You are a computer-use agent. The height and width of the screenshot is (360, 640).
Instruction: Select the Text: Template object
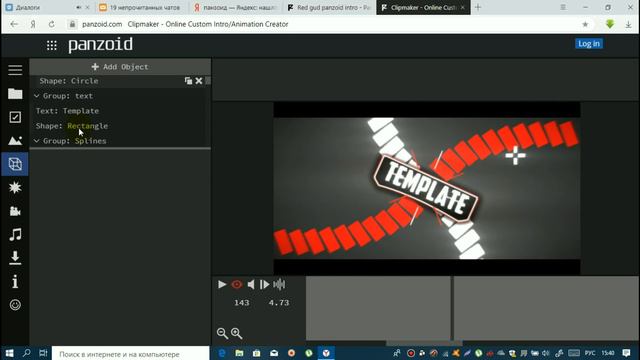click(67, 111)
